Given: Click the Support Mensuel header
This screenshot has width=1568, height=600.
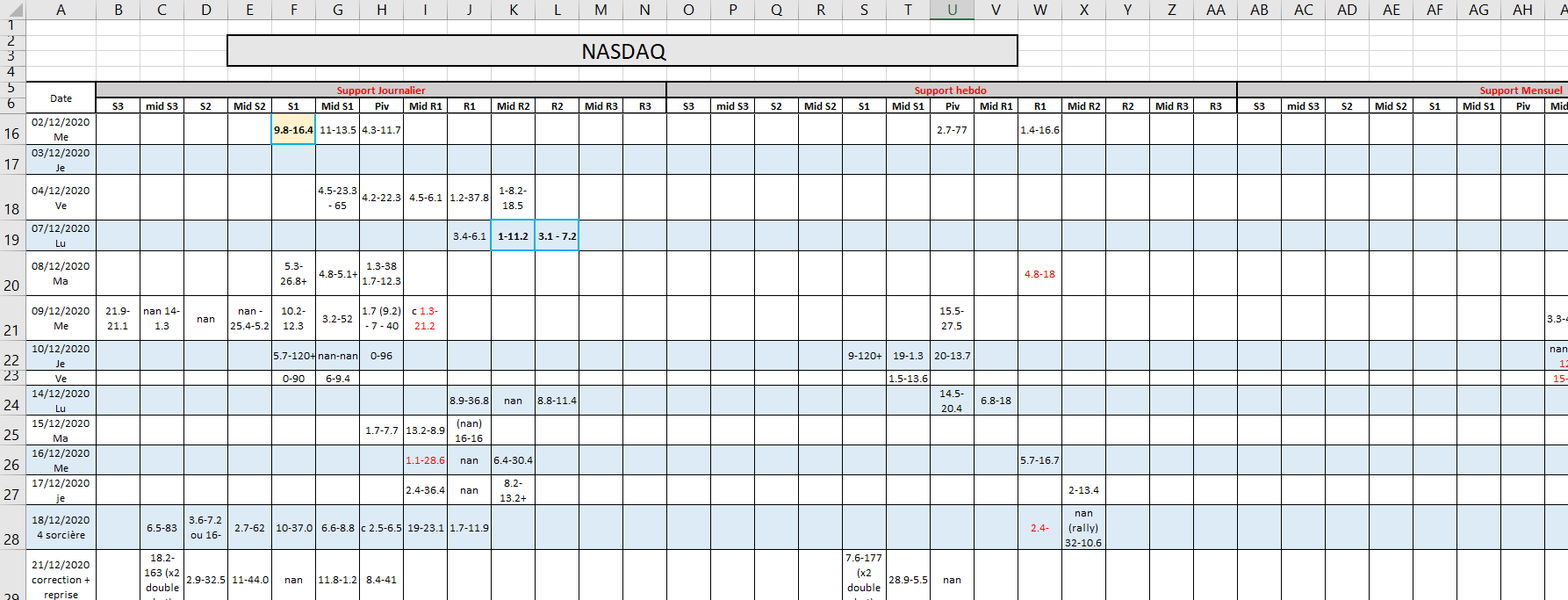Looking at the screenshot, I should (x=1521, y=90).
